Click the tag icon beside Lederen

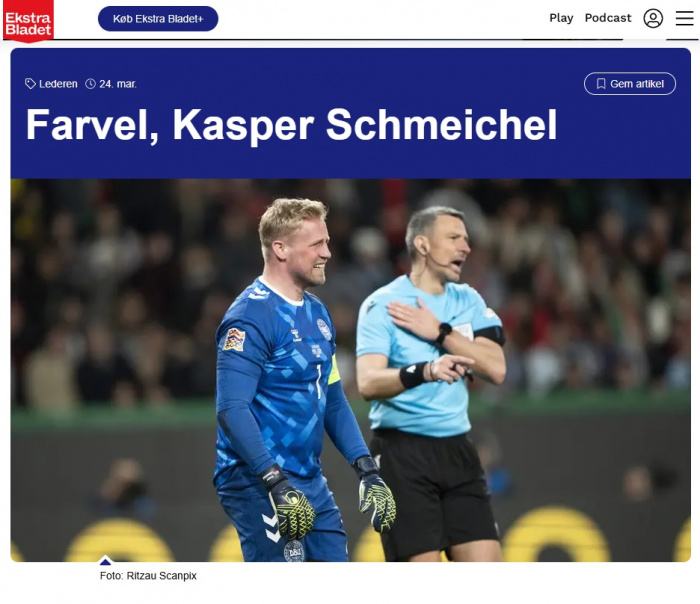[x=30, y=83]
